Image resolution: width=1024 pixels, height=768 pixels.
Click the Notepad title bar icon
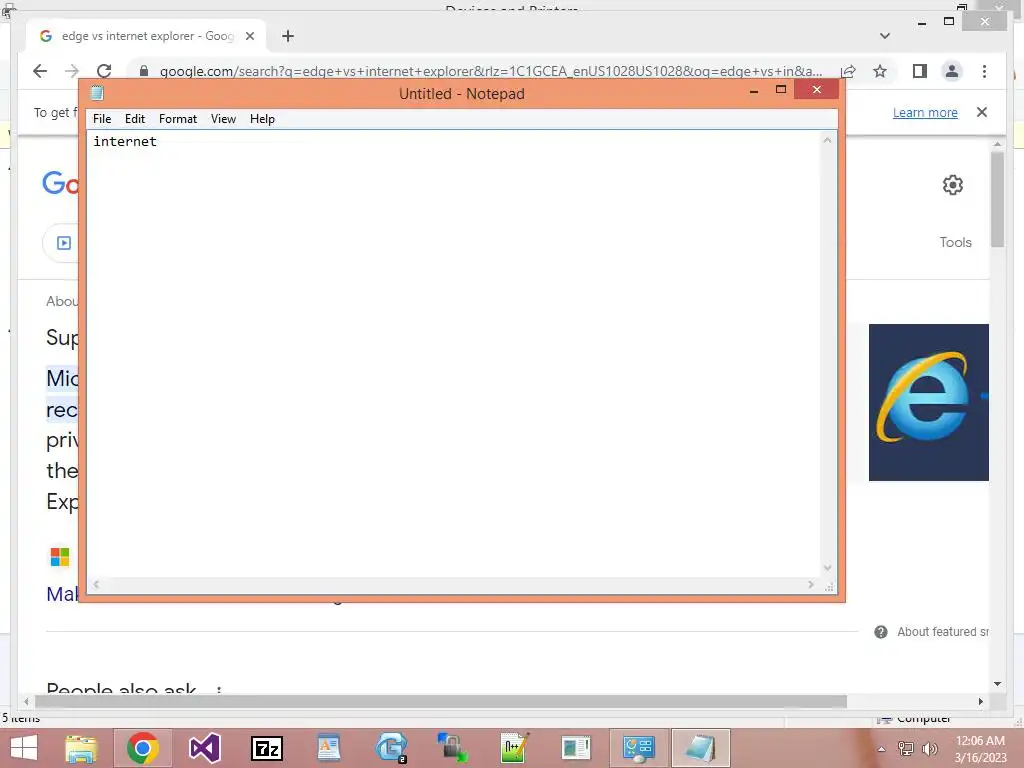[97, 93]
